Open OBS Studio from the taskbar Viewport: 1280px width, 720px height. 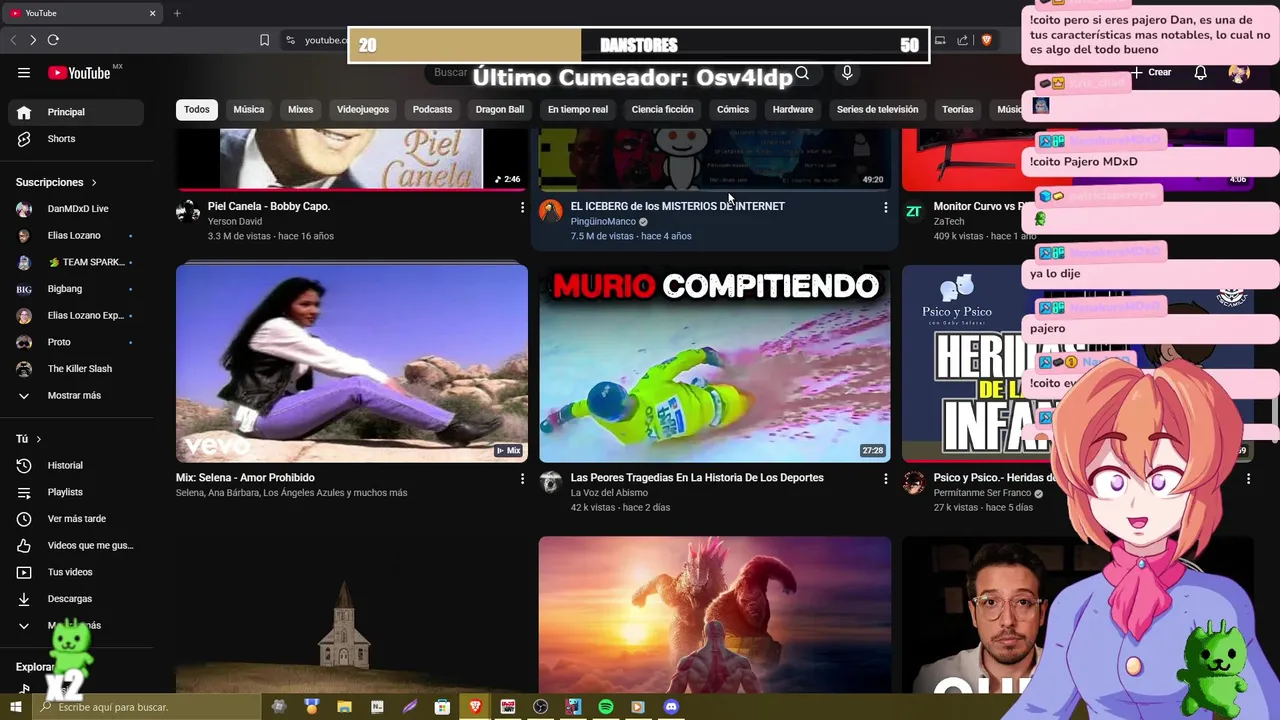click(541, 707)
